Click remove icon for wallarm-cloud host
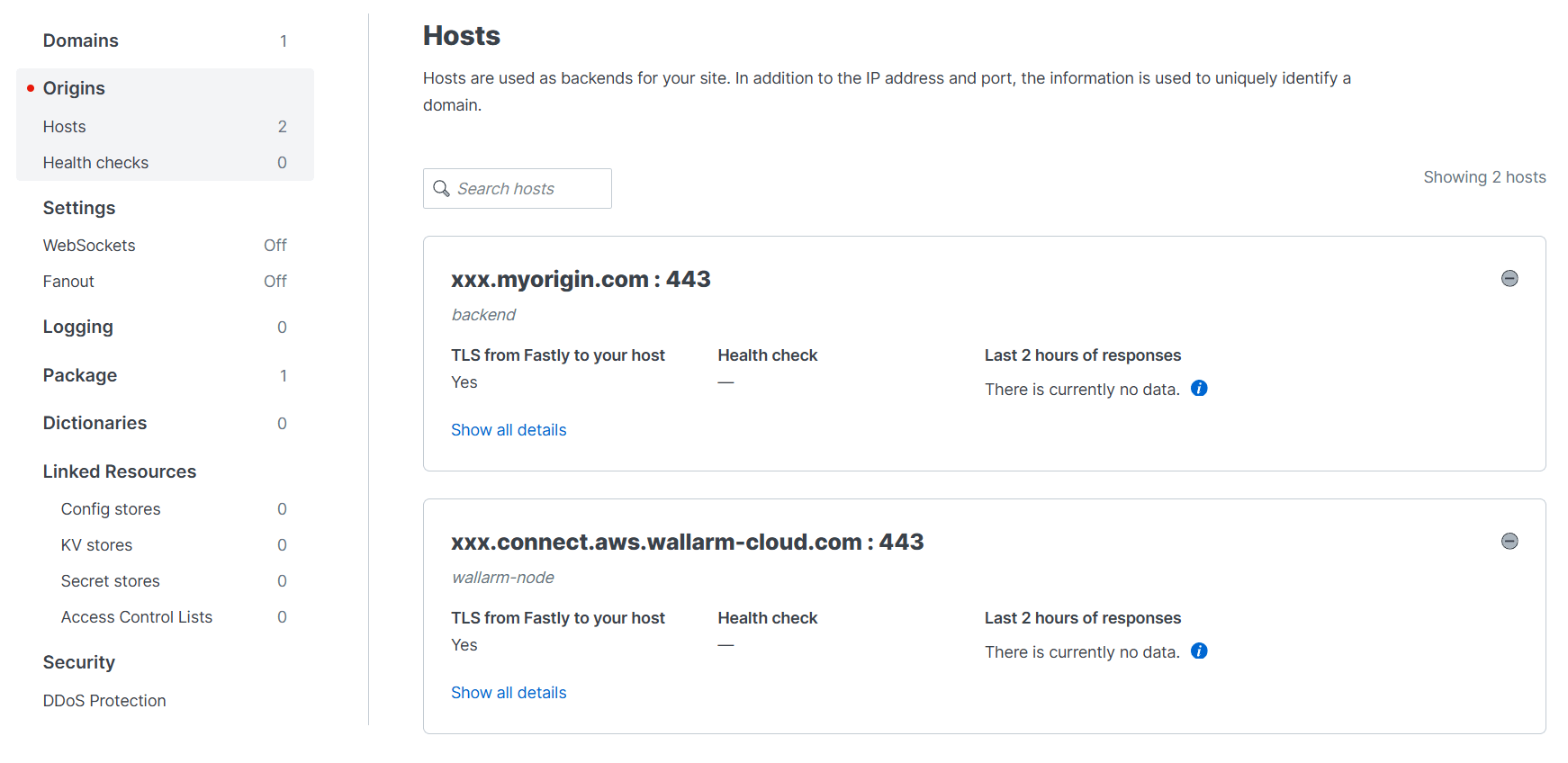Screen dimensions: 1568x763 click(x=1509, y=542)
